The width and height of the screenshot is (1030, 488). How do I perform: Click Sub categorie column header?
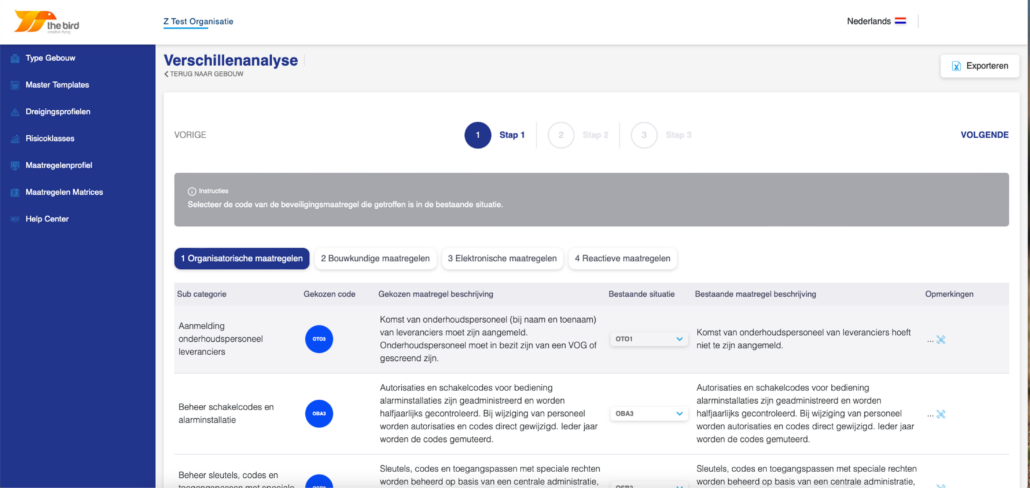202,294
